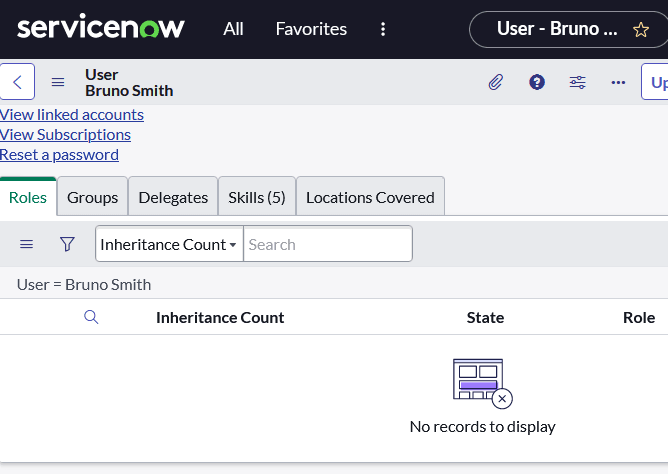Click the Reset a password link
Image resolution: width=668 pixels, height=474 pixels.
point(59,155)
